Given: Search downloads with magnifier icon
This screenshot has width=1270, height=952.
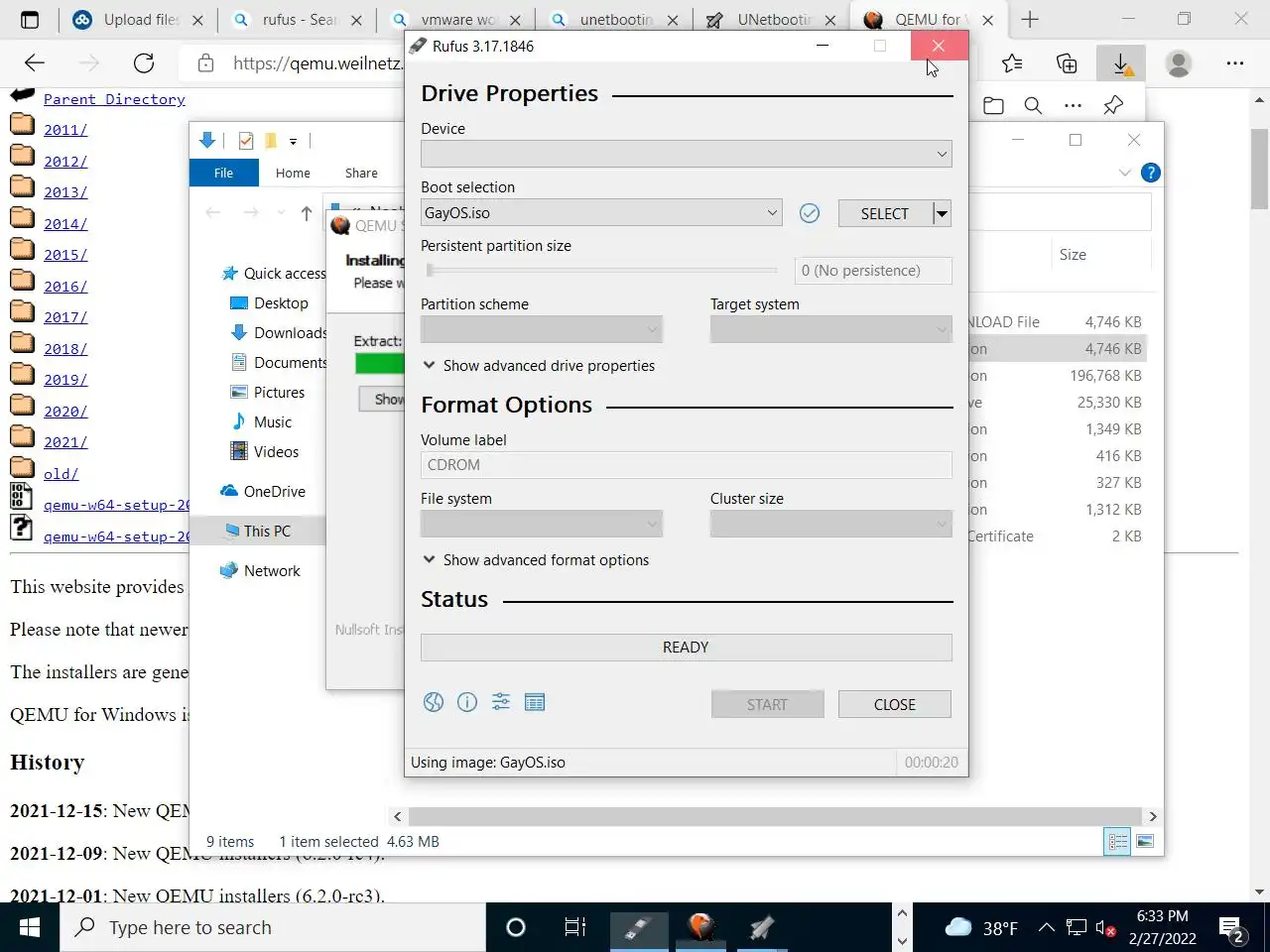Looking at the screenshot, I should point(1033,105).
